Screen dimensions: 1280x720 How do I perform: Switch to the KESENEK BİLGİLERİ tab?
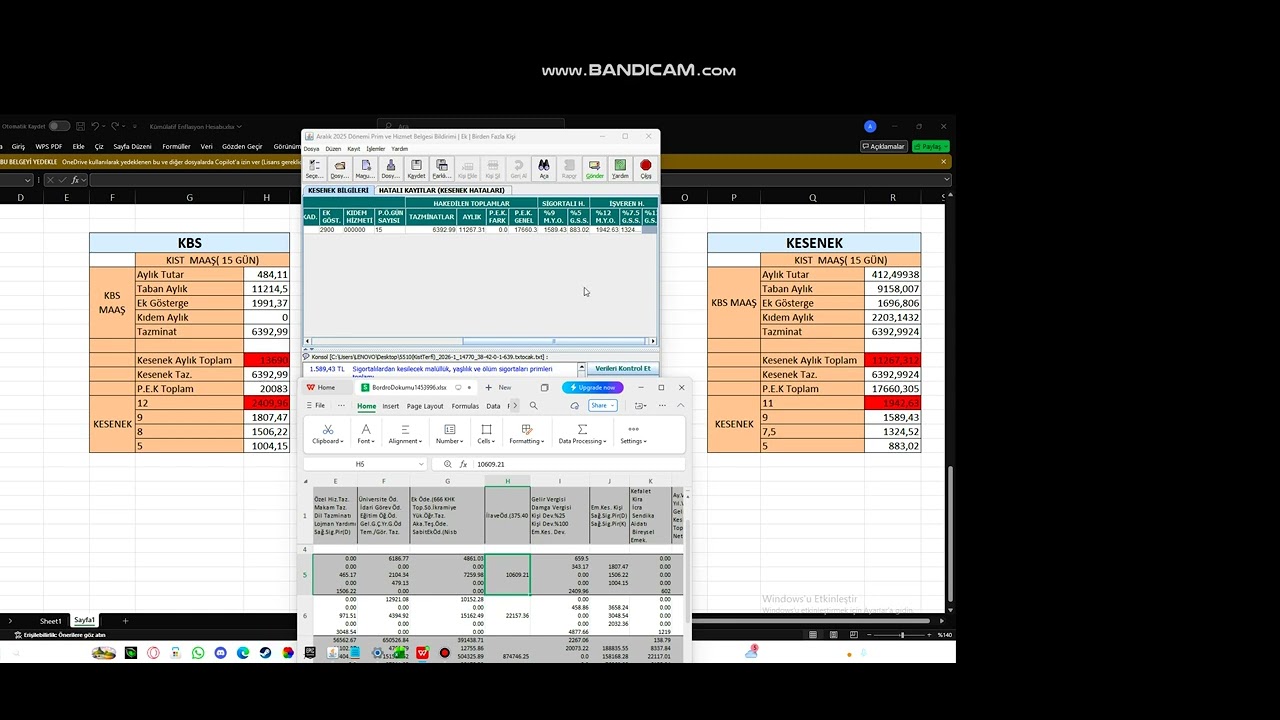pyautogui.click(x=338, y=190)
